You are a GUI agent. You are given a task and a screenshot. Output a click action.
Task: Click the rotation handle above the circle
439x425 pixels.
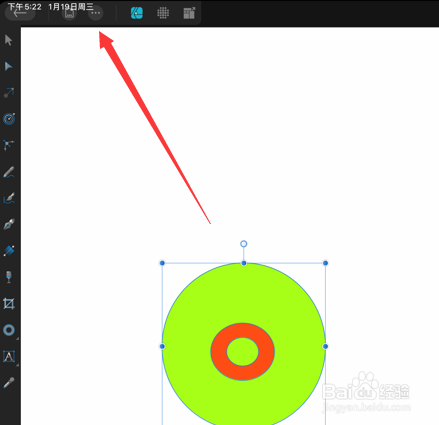[244, 244]
